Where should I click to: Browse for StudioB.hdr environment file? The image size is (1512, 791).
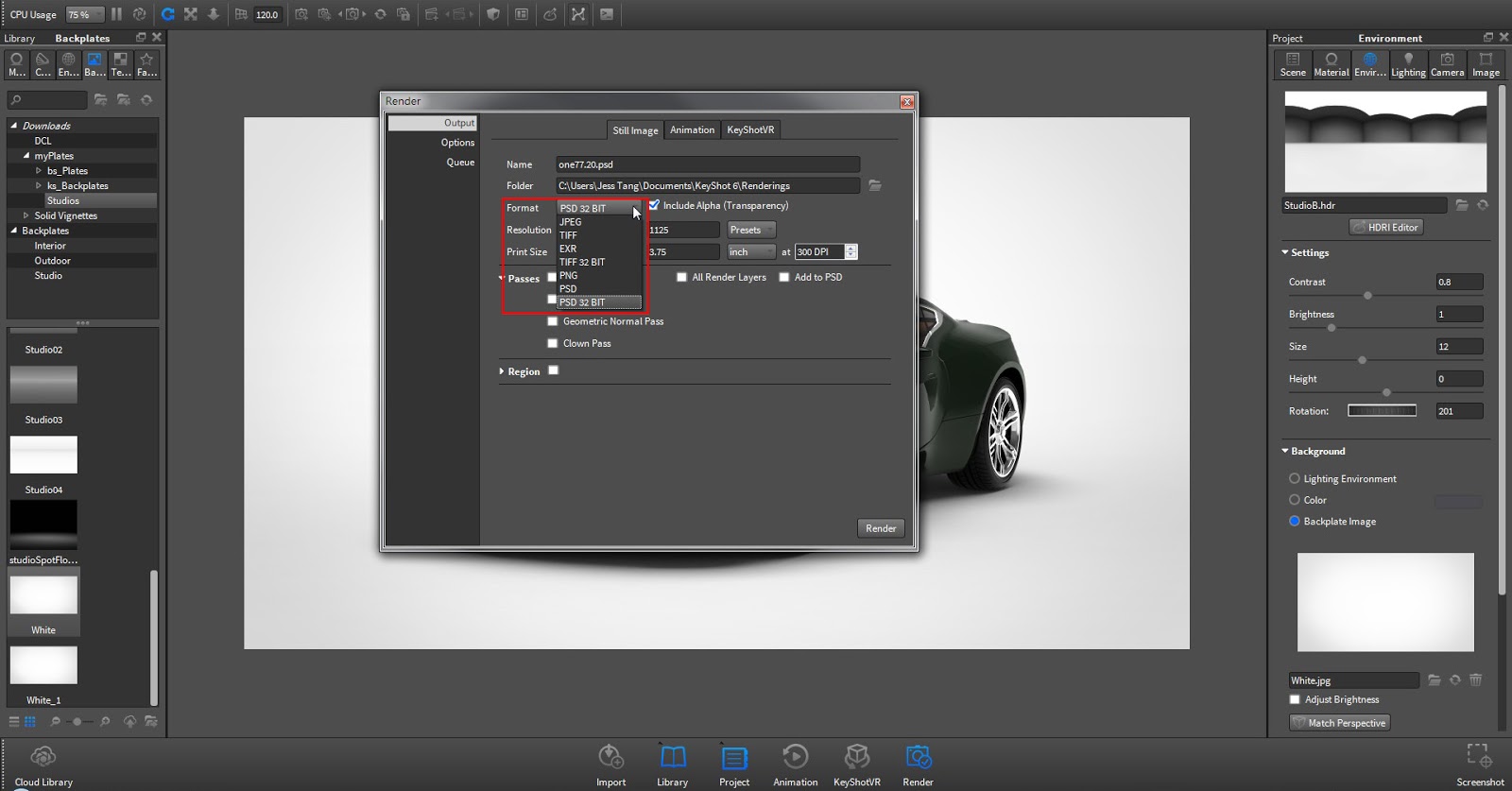tap(1462, 204)
